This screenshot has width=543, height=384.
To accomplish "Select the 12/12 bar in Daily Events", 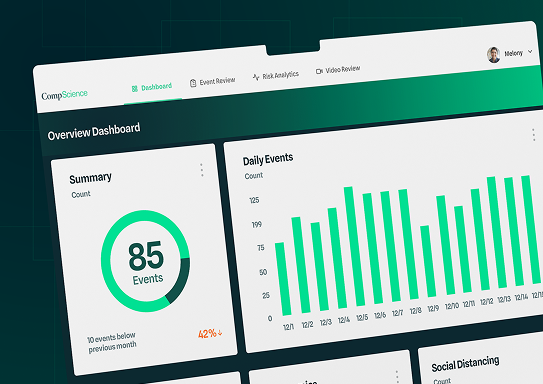I will point(480,240).
